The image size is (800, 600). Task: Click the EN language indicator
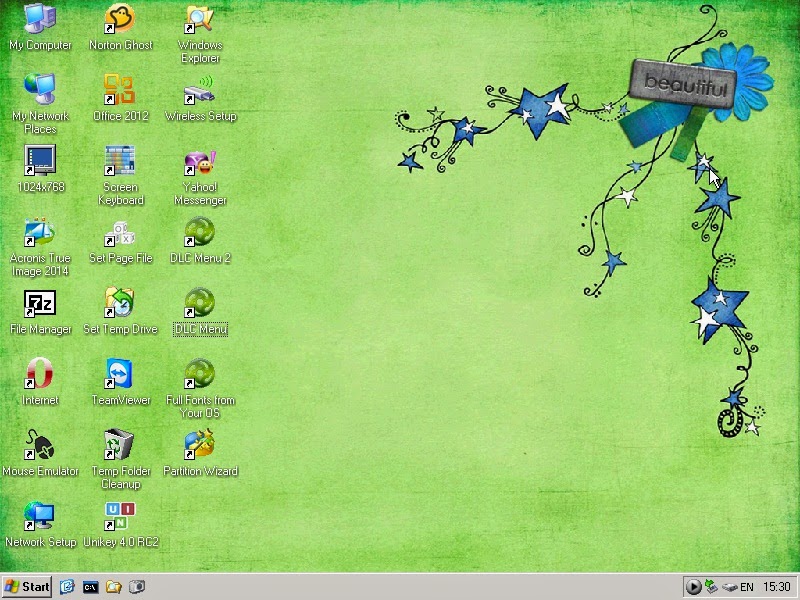pos(747,587)
